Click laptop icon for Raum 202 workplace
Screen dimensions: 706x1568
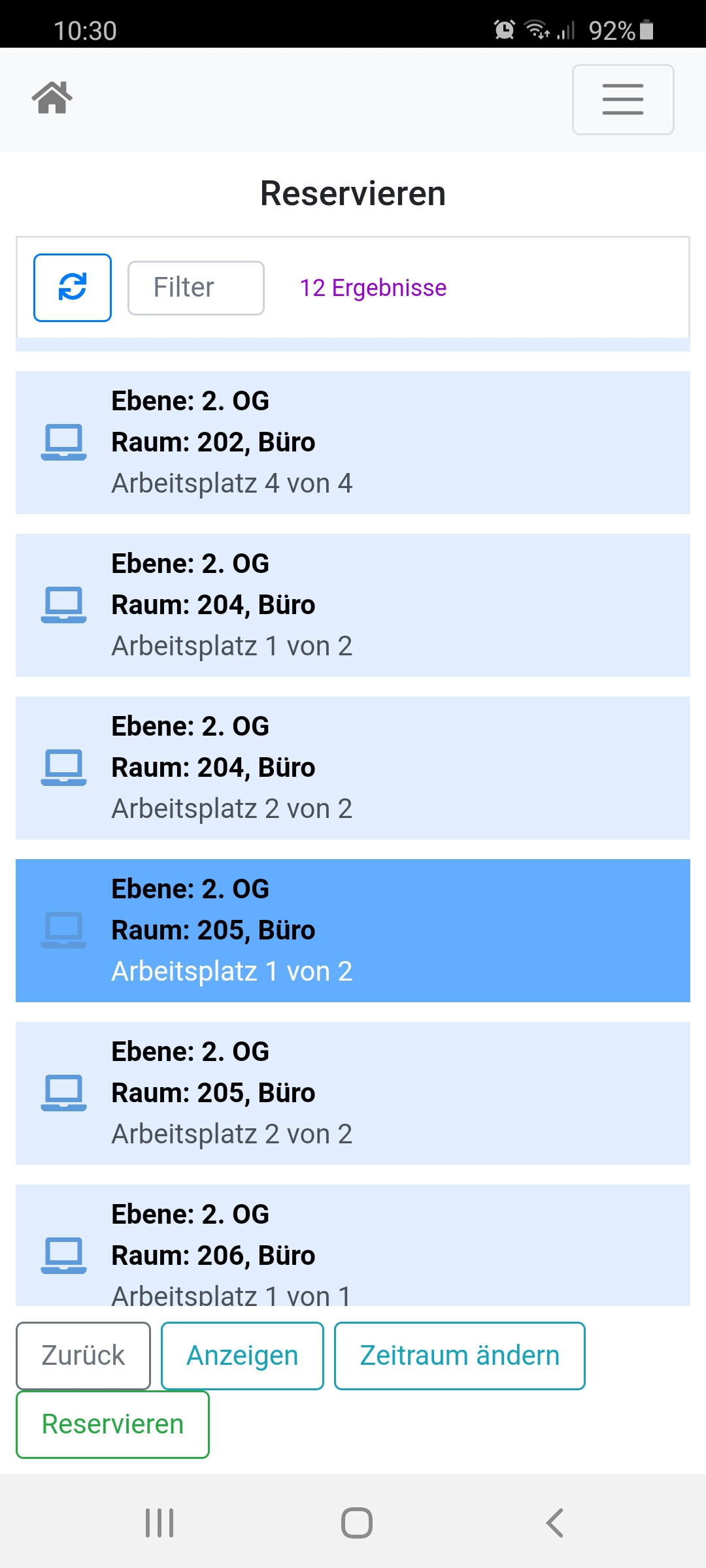pyautogui.click(x=63, y=442)
